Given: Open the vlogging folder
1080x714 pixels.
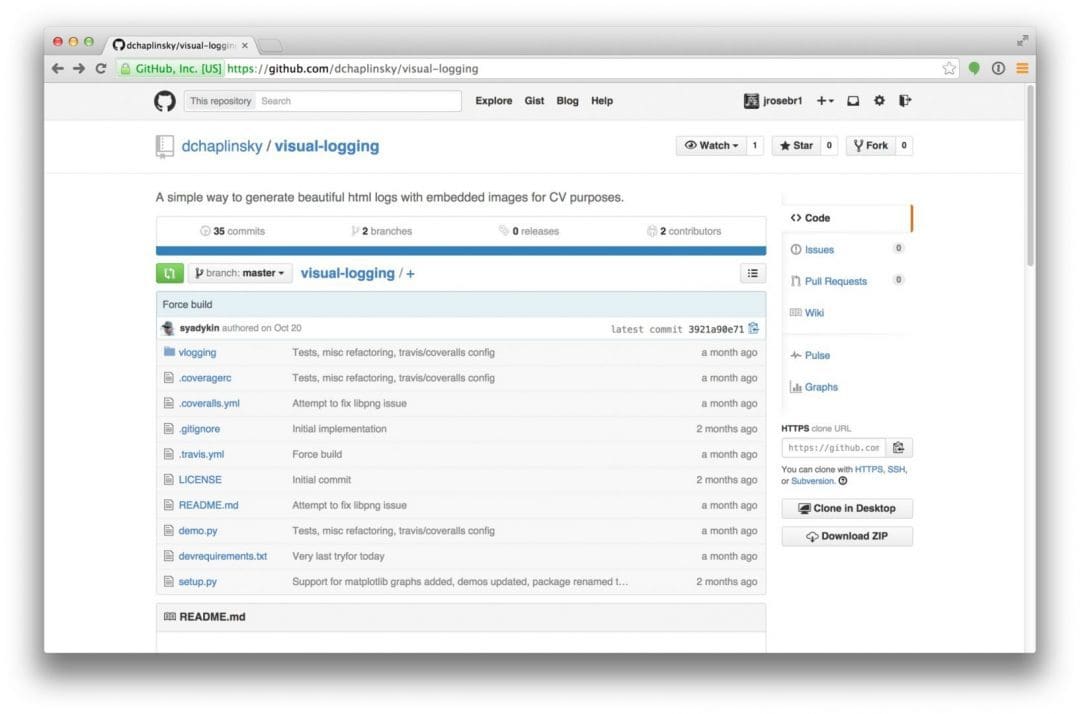Looking at the screenshot, I should pos(197,353).
